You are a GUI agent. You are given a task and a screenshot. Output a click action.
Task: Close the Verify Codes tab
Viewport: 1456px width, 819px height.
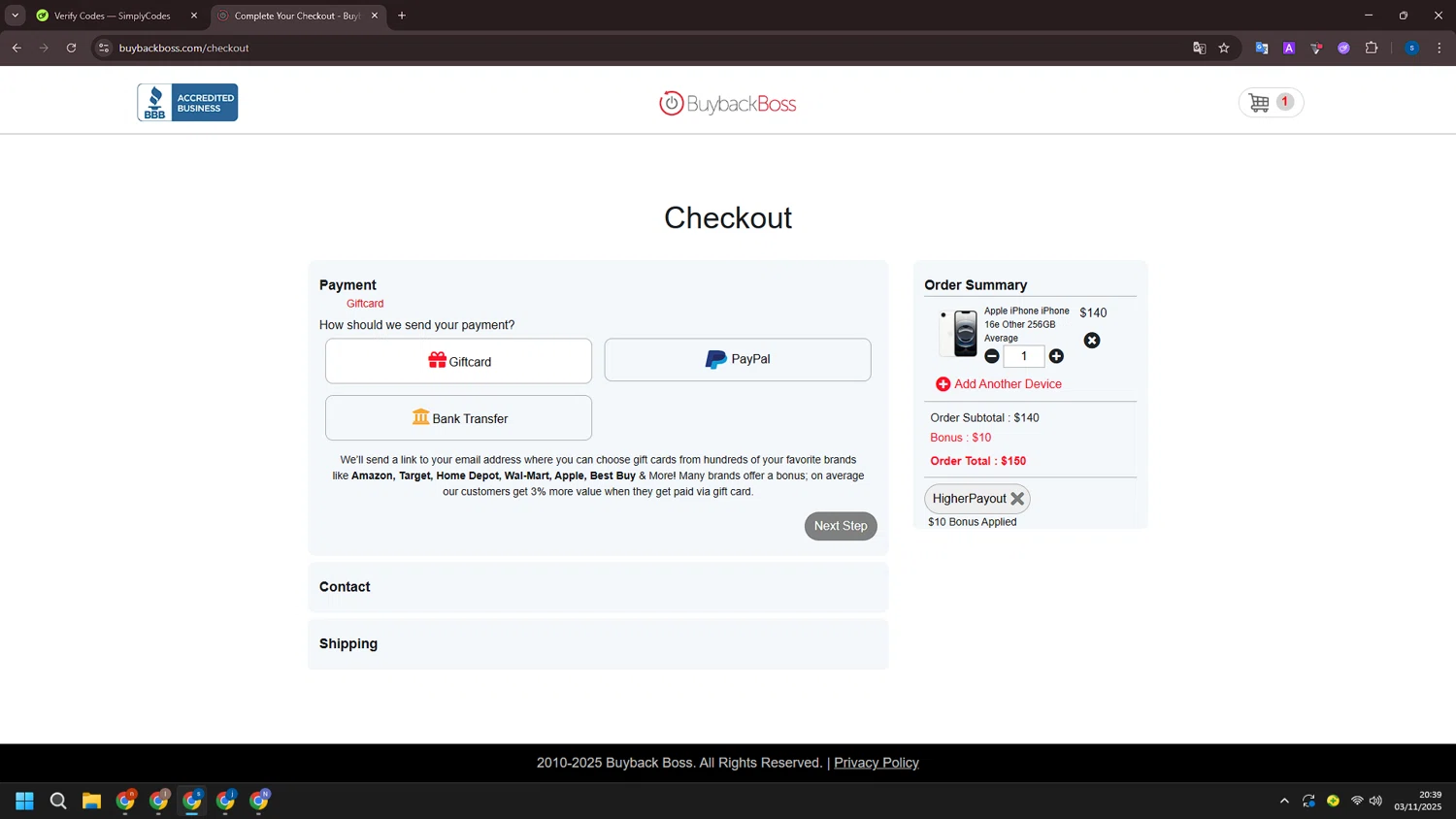(x=194, y=16)
